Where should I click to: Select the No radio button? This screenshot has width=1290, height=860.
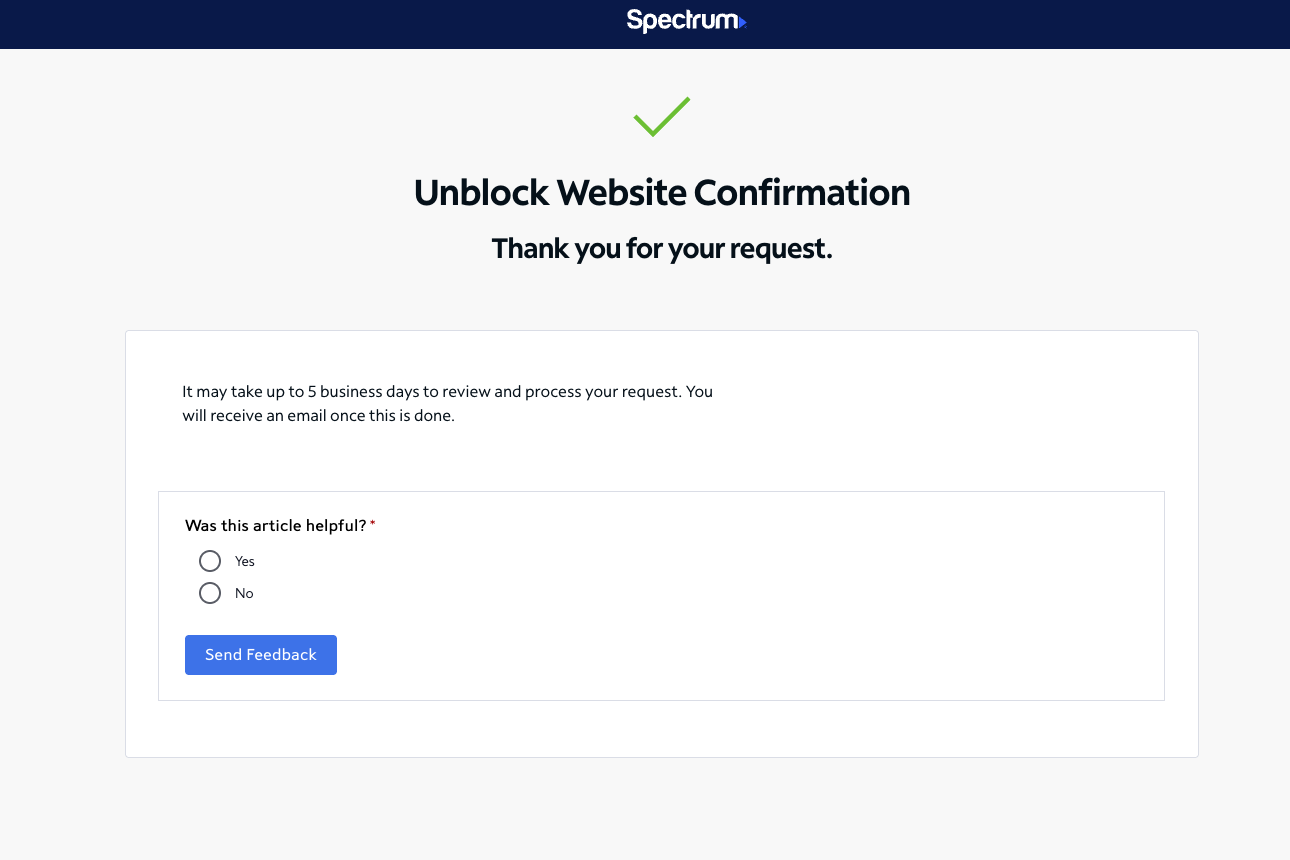point(210,593)
